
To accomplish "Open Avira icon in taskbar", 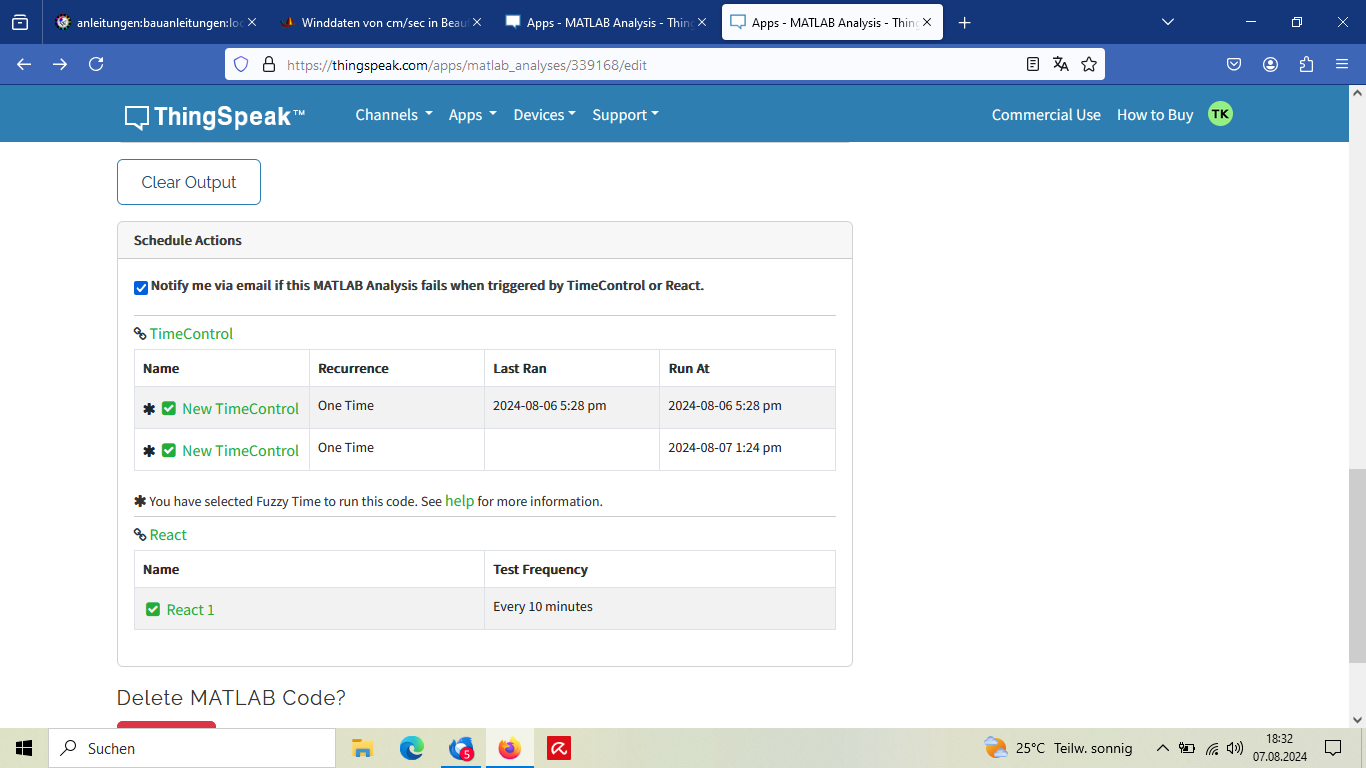I will (x=559, y=748).
